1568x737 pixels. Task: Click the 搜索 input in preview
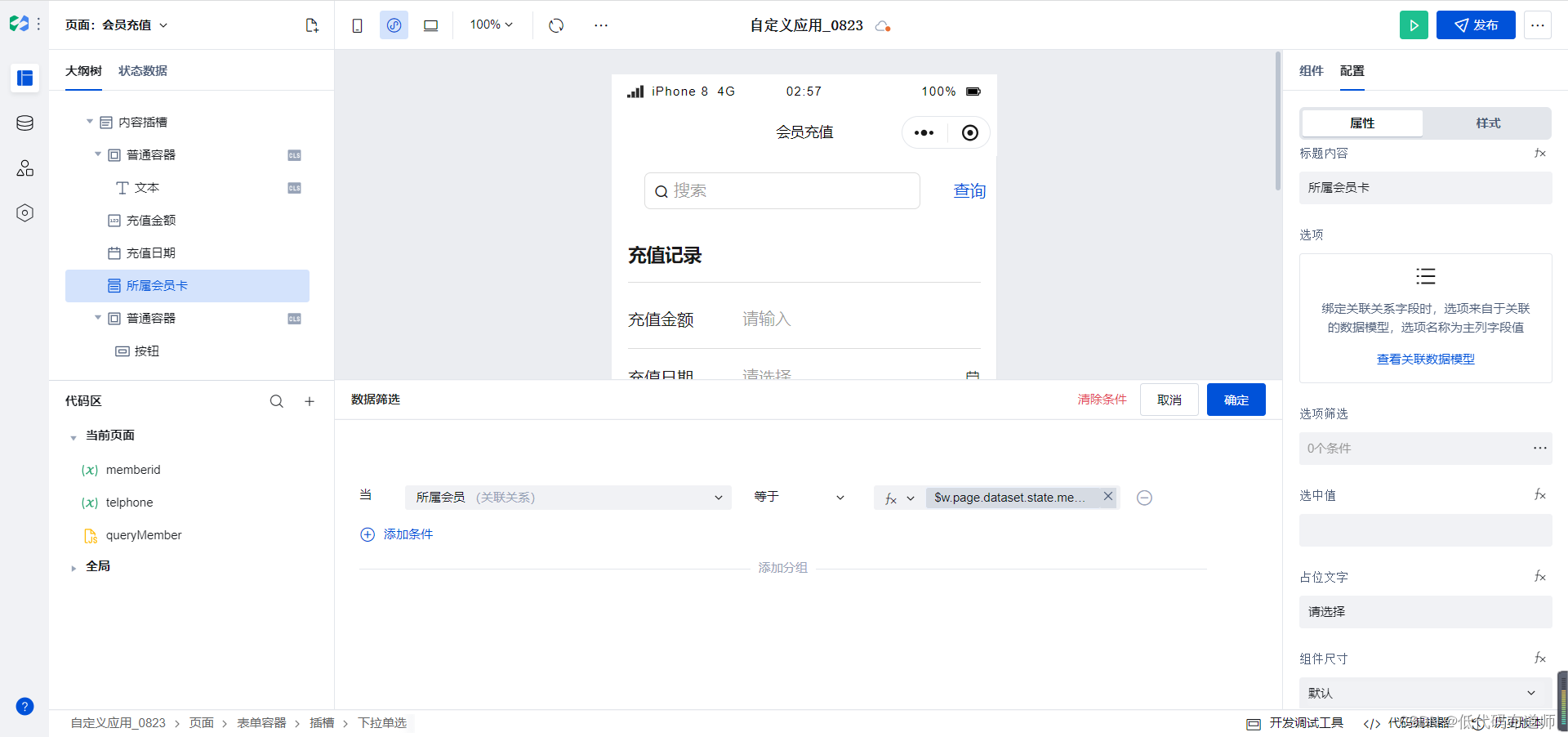[782, 190]
